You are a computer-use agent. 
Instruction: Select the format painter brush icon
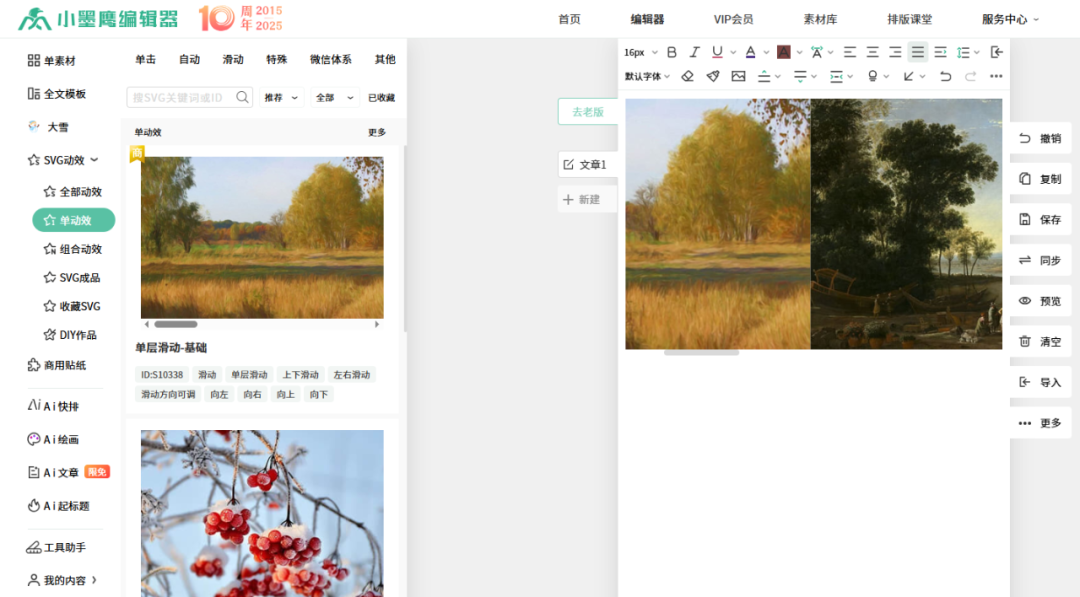(x=713, y=76)
